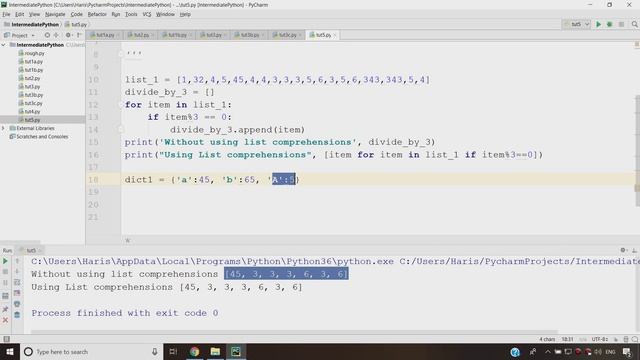Open the Refactor menu

click(x=97, y=14)
